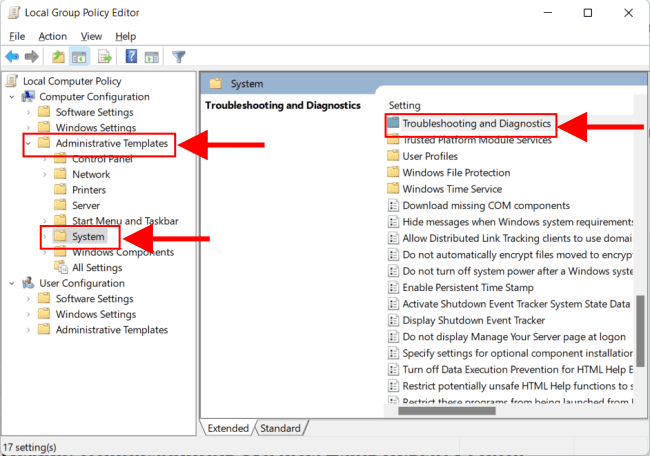Minimize the Local Group Policy Editor window
The width and height of the screenshot is (650, 456).
(x=548, y=13)
